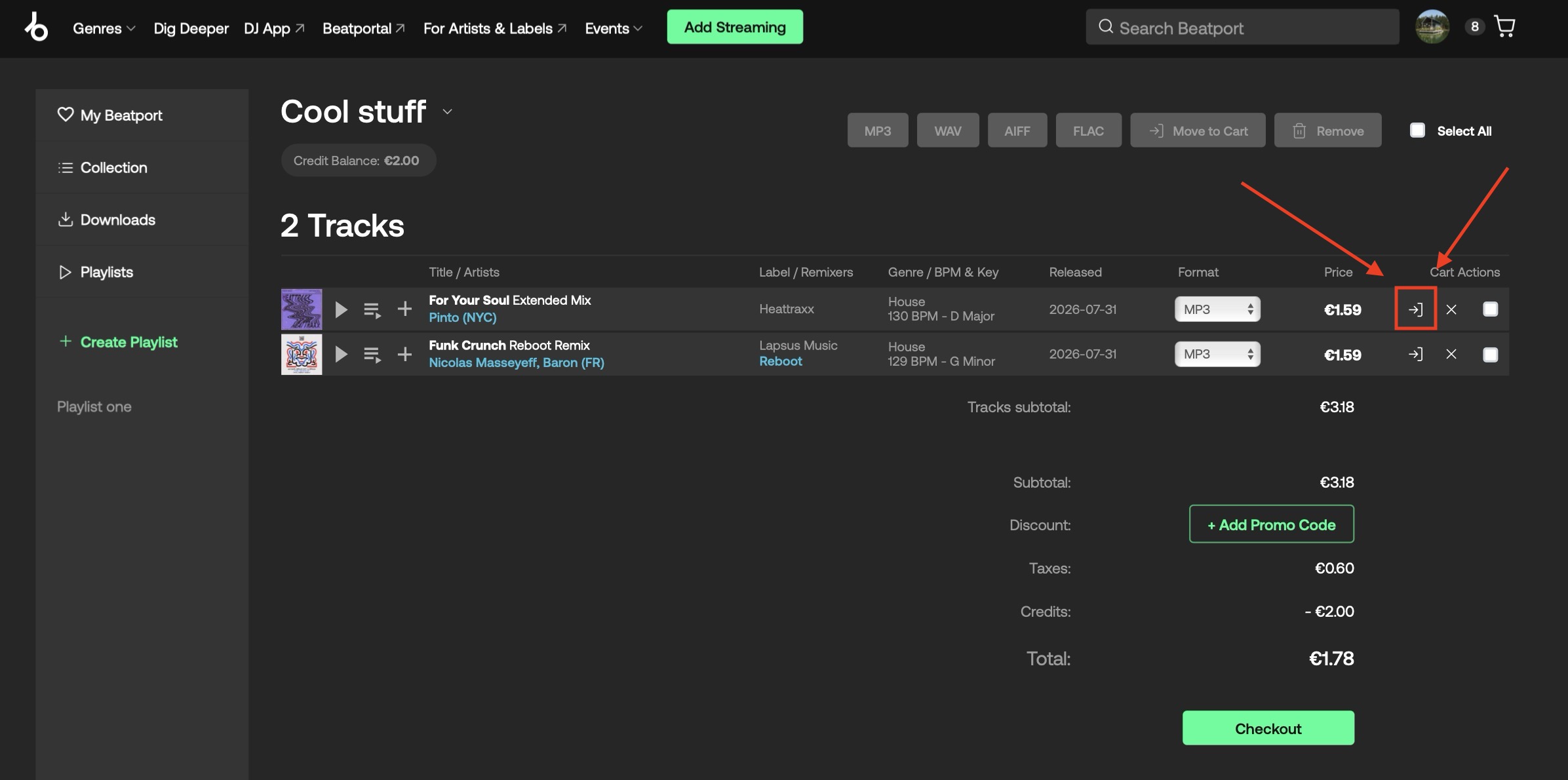Click the Total €1.78 amount
1568x780 pixels.
pyautogui.click(x=1331, y=659)
